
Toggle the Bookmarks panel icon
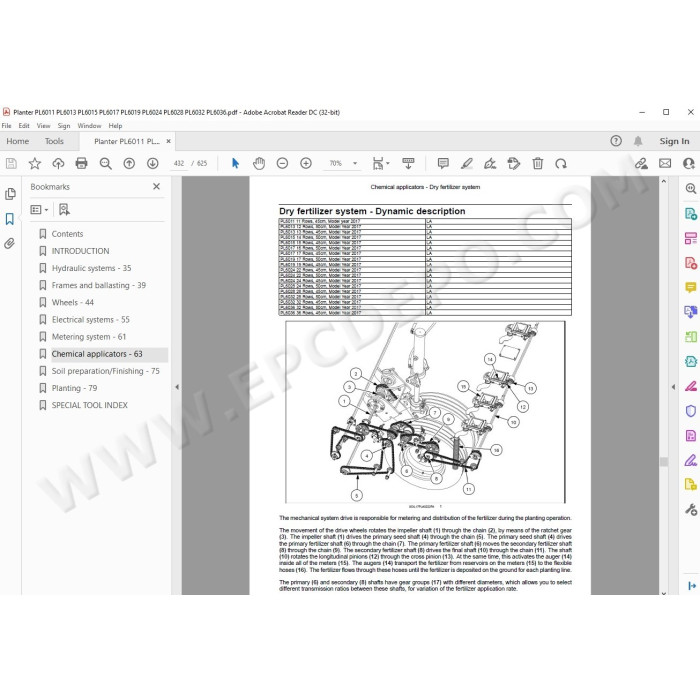pos(10,219)
